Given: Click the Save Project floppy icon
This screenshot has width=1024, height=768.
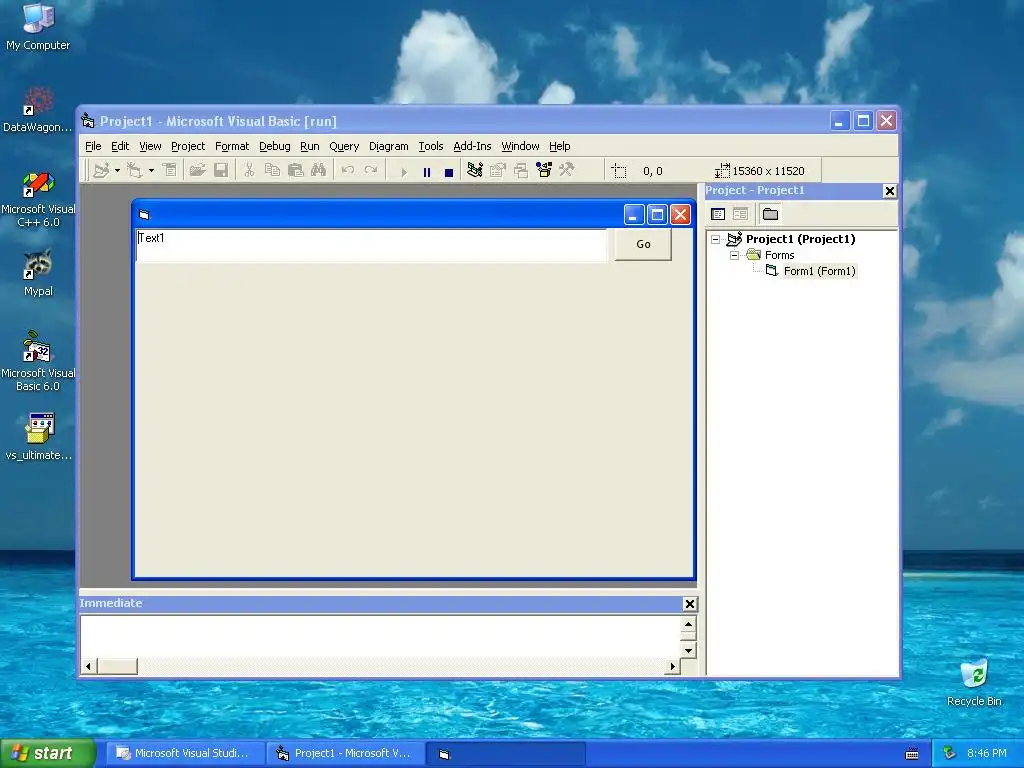Looking at the screenshot, I should tap(221, 171).
